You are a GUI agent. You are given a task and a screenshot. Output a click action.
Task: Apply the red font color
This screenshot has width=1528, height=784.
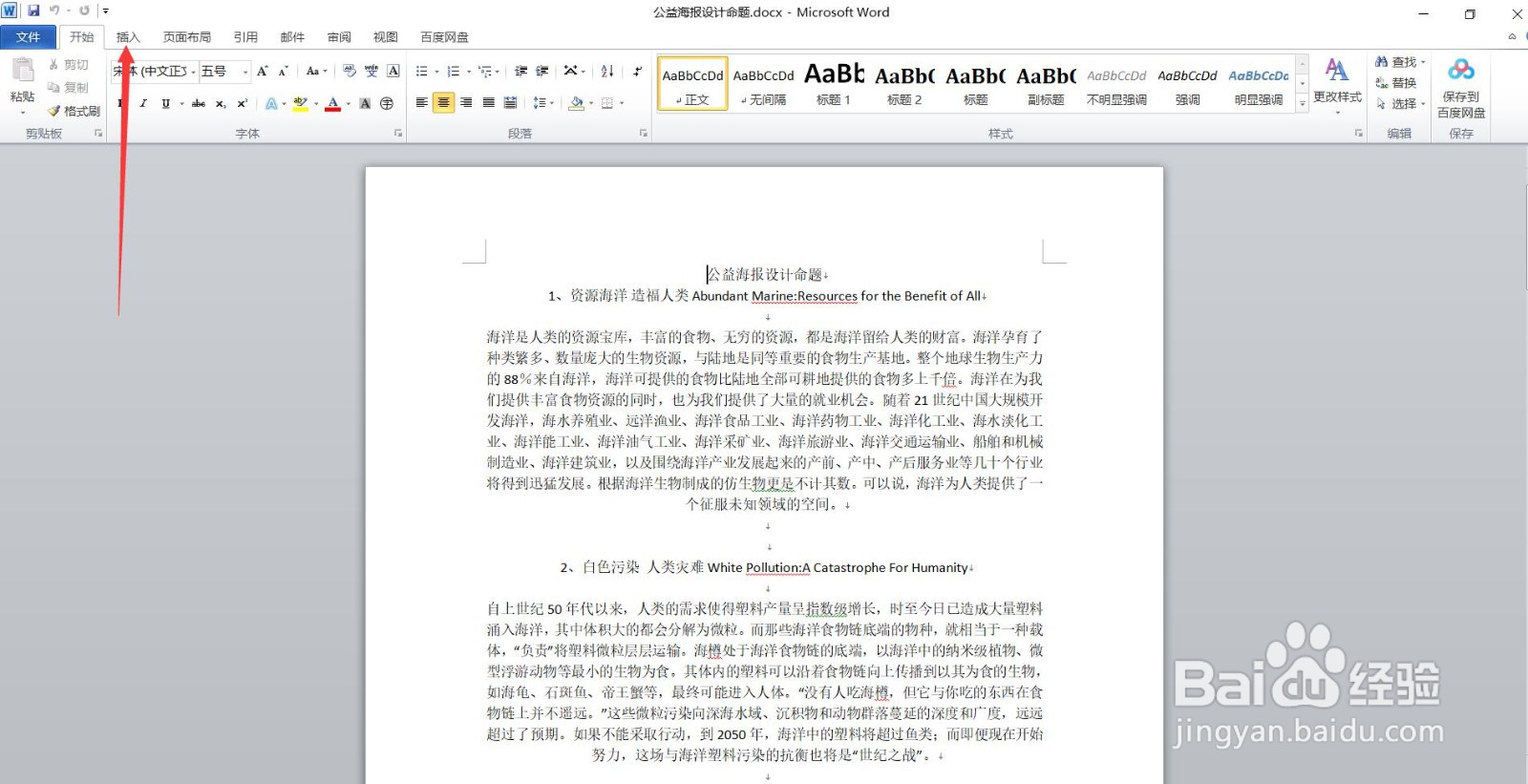point(333,103)
